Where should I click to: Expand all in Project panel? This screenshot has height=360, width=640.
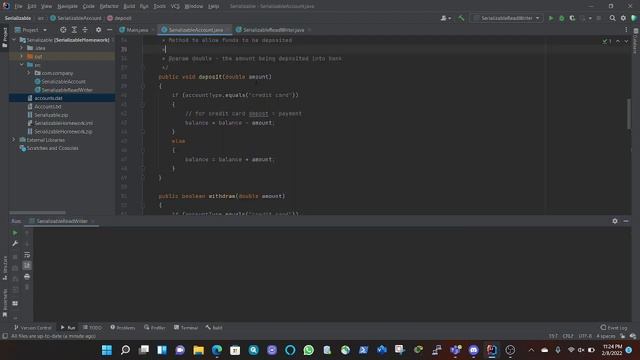tap(74, 30)
